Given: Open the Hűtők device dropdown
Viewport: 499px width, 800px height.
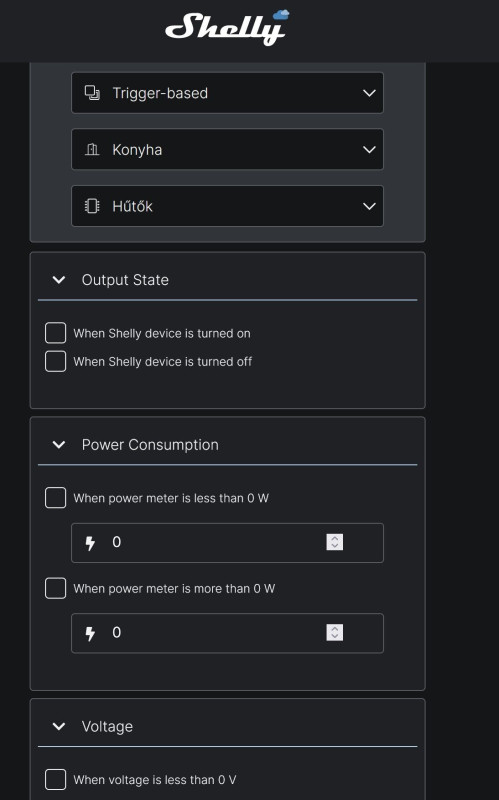Looking at the screenshot, I should coord(228,206).
